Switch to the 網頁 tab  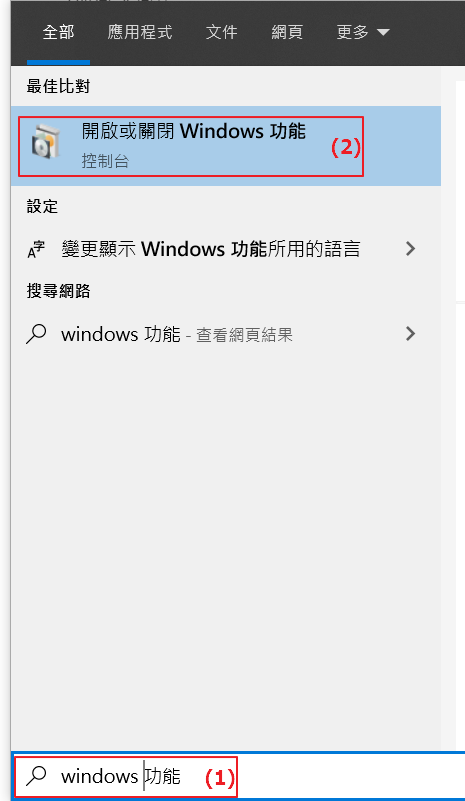pos(287,33)
